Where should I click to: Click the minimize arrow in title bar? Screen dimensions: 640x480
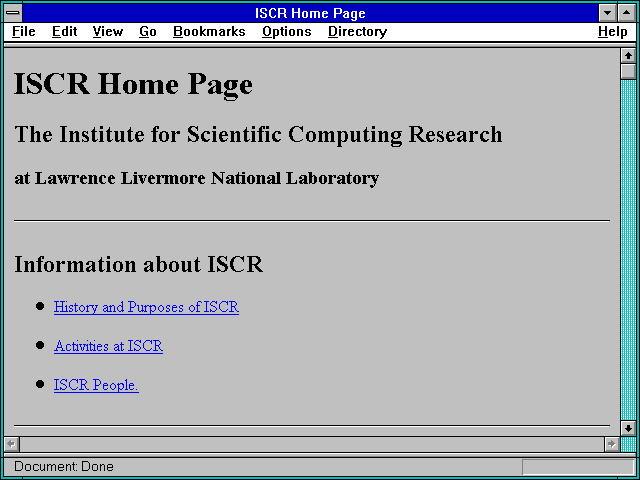607,13
